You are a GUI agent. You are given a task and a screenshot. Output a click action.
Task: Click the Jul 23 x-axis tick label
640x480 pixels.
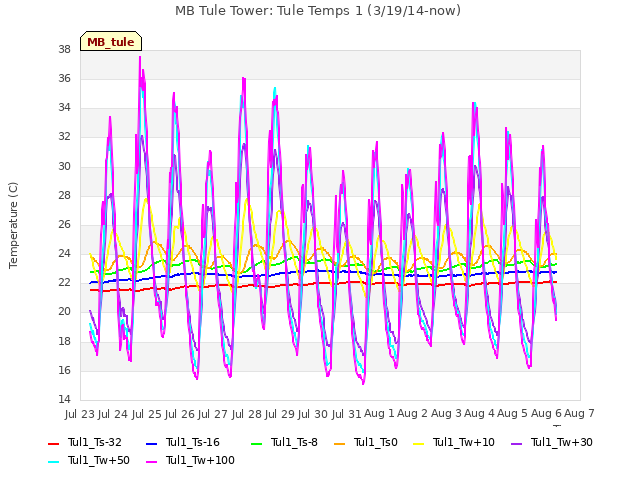point(80,414)
